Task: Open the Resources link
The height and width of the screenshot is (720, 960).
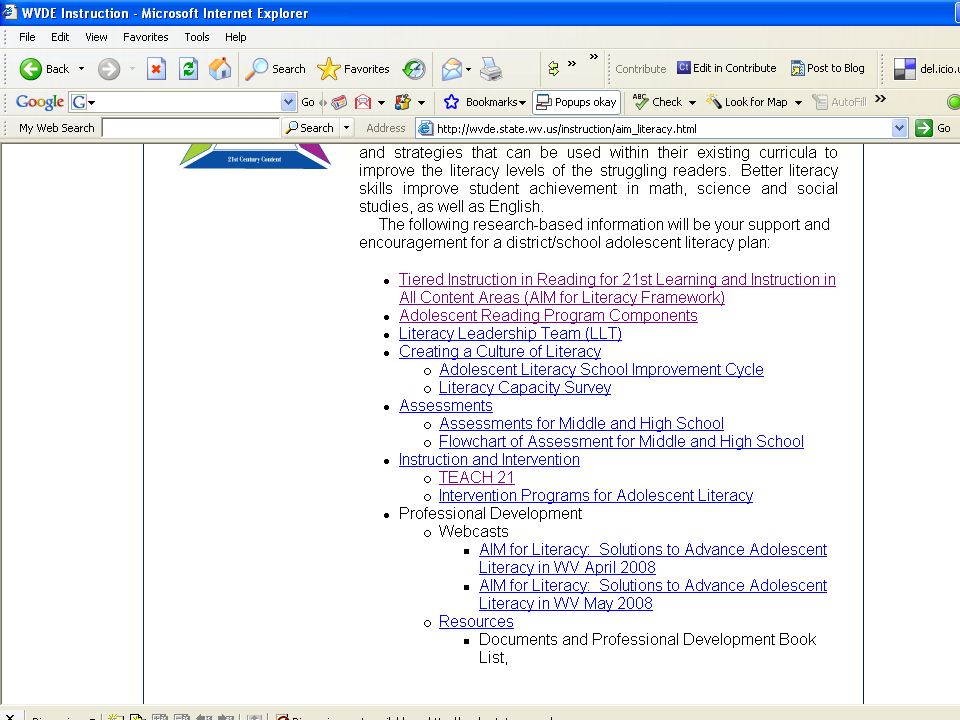Action: tap(476, 621)
